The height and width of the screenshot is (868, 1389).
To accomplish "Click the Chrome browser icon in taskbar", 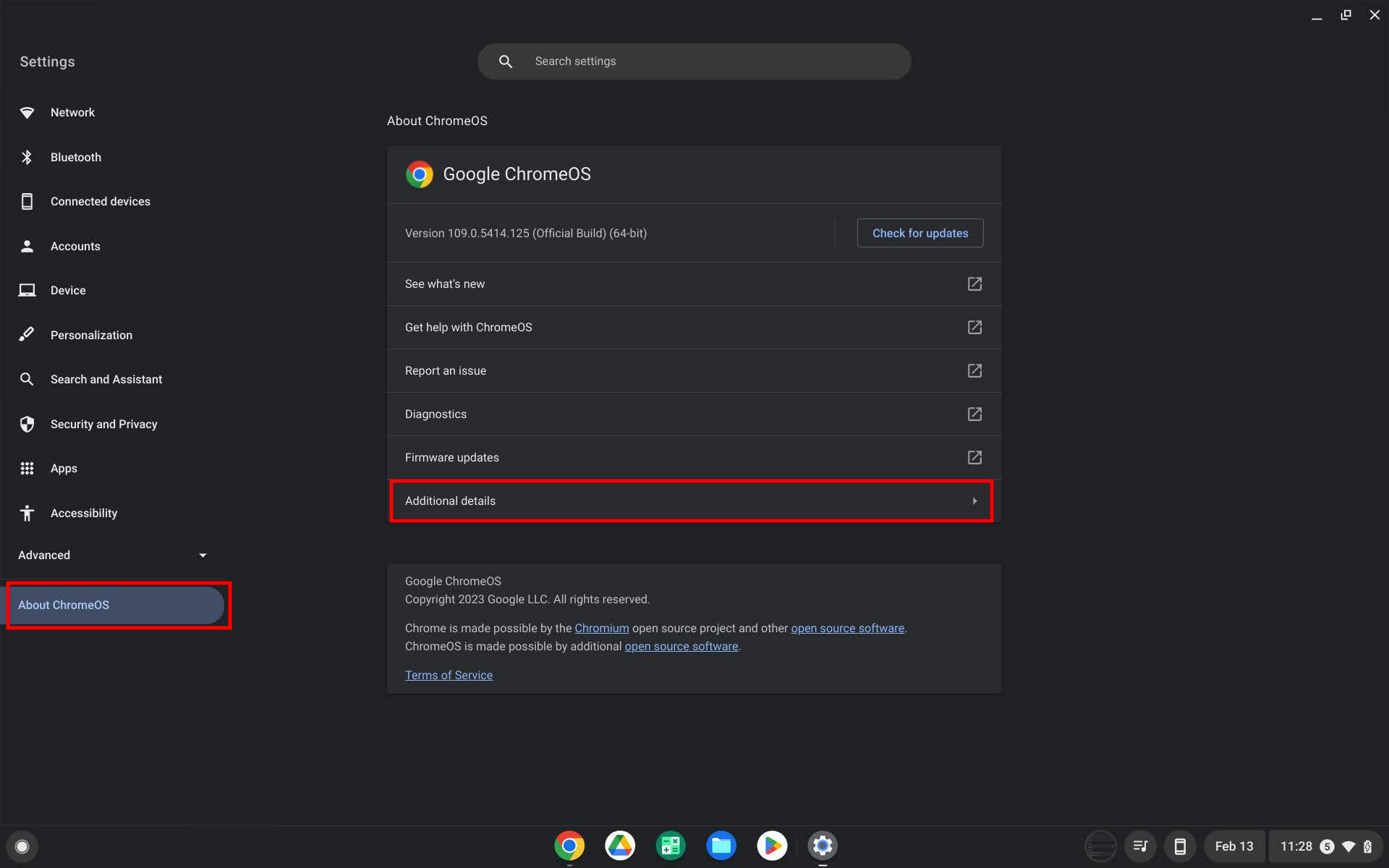I will pyautogui.click(x=568, y=846).
